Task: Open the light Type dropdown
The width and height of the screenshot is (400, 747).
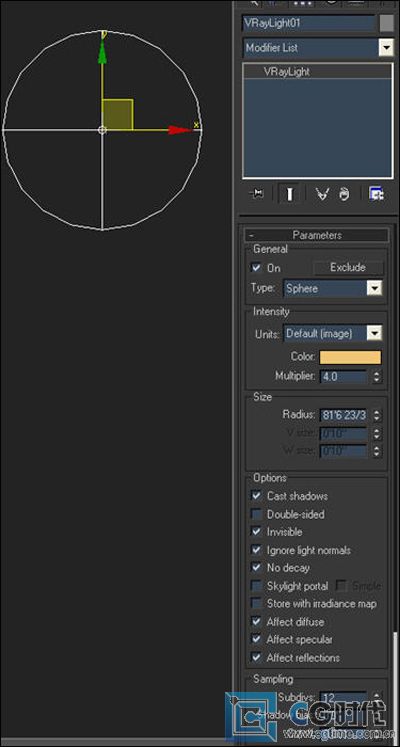Action: click(375, 288)
